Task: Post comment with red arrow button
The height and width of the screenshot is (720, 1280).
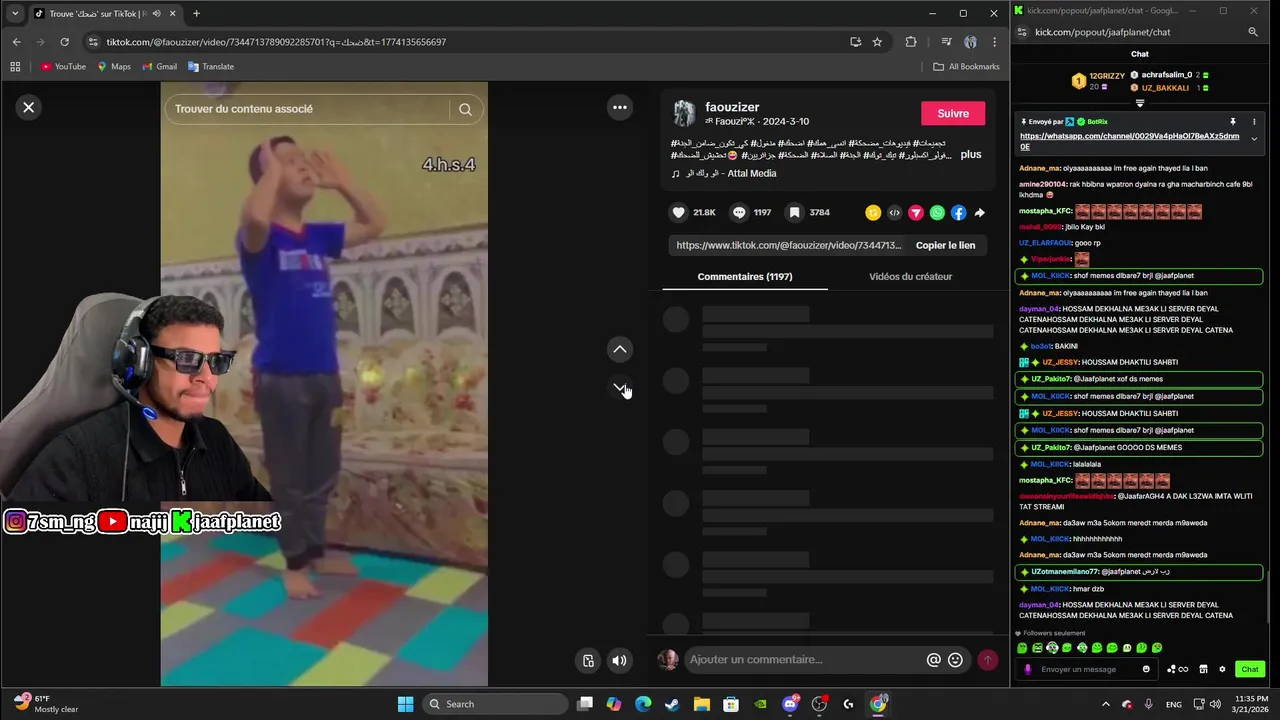Action: point(987,660)
